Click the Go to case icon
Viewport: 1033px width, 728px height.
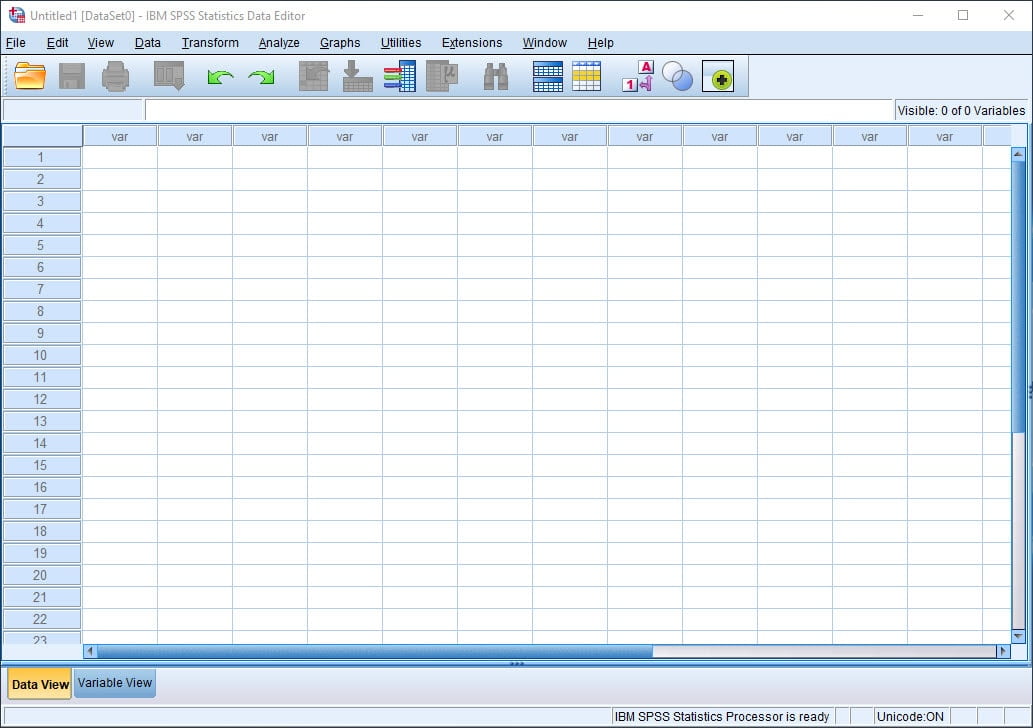coord(314,76)
